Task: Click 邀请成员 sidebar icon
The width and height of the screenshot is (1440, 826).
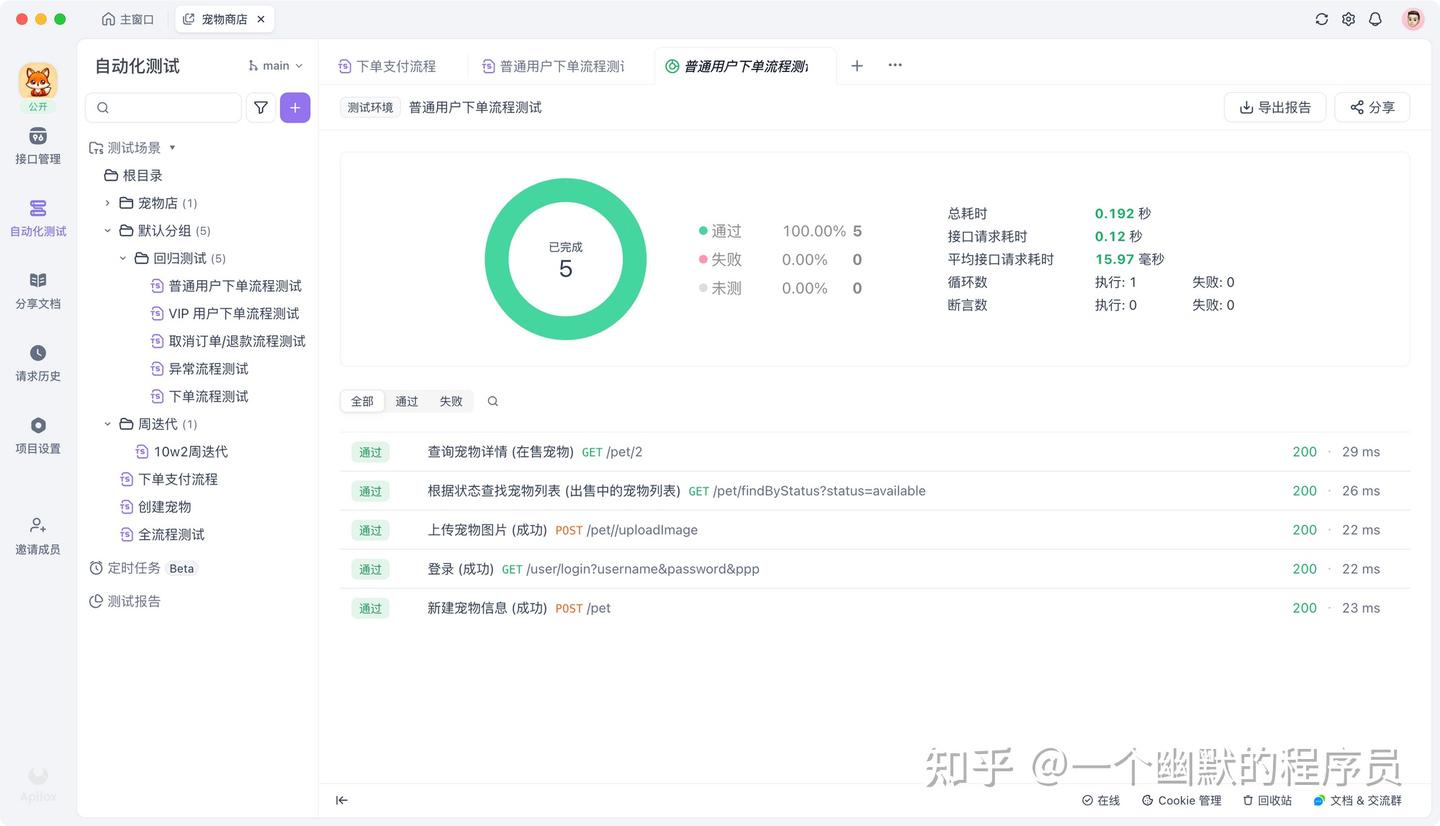Action: (x=38, y=536)
